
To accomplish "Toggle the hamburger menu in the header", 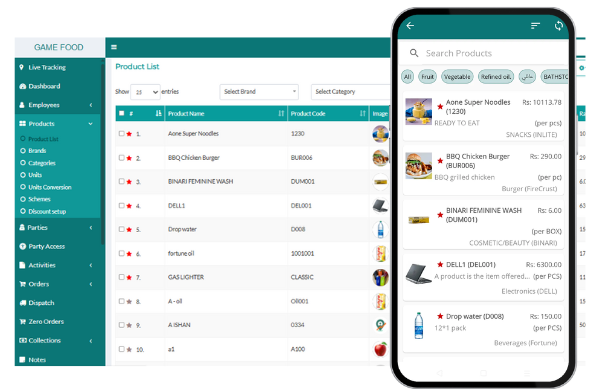I will click(114, 47).
